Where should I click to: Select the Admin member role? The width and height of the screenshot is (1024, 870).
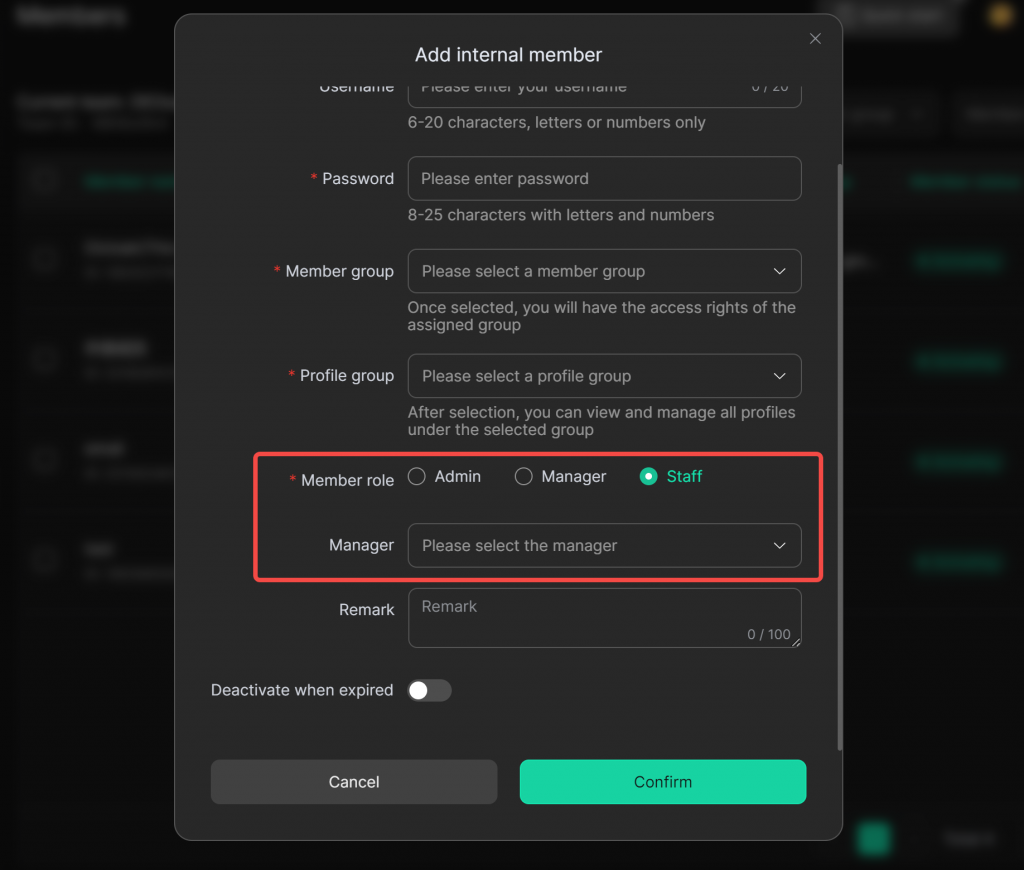(417, 477)
